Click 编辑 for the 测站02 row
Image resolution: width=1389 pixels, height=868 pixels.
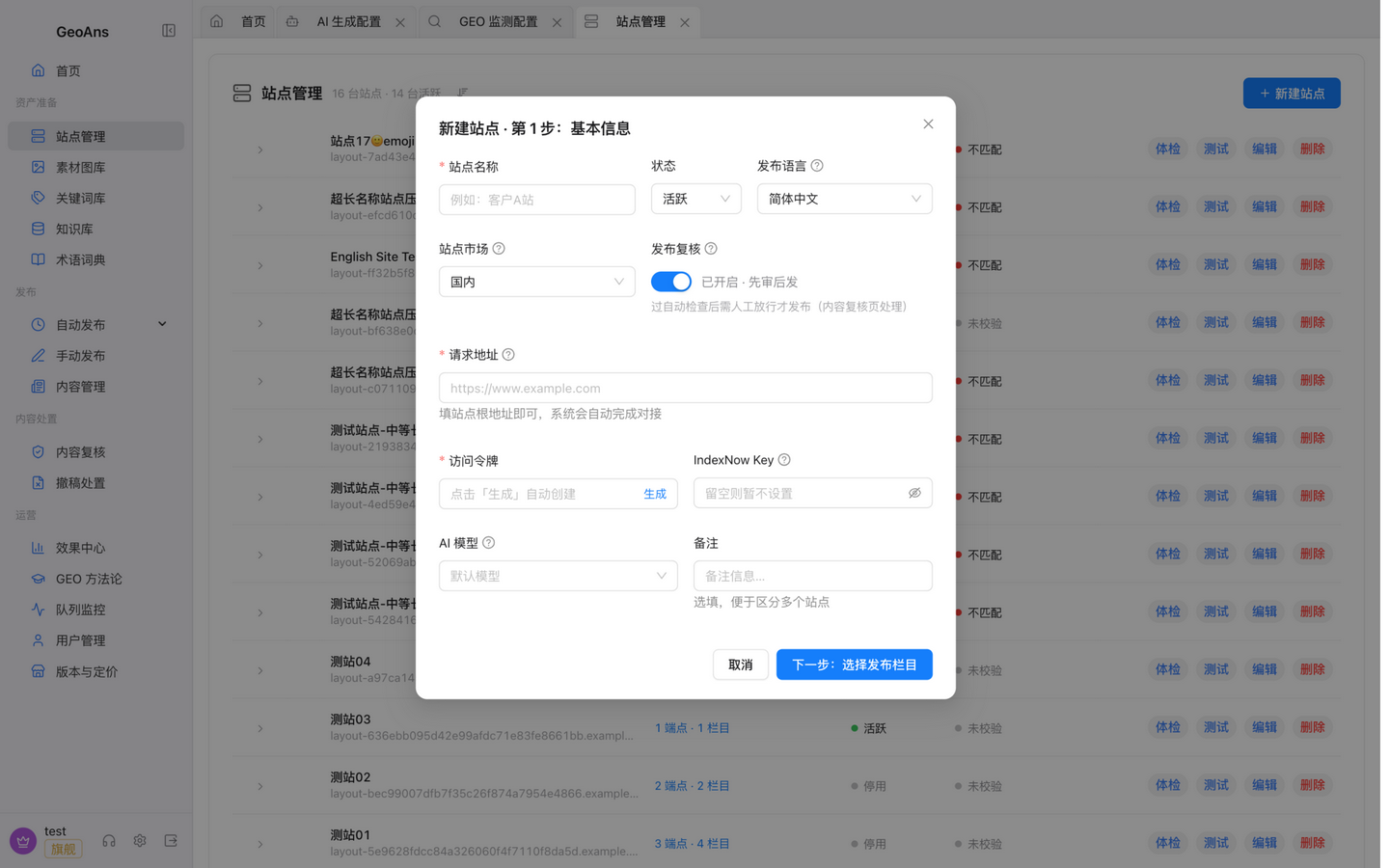coord(1265,785)
